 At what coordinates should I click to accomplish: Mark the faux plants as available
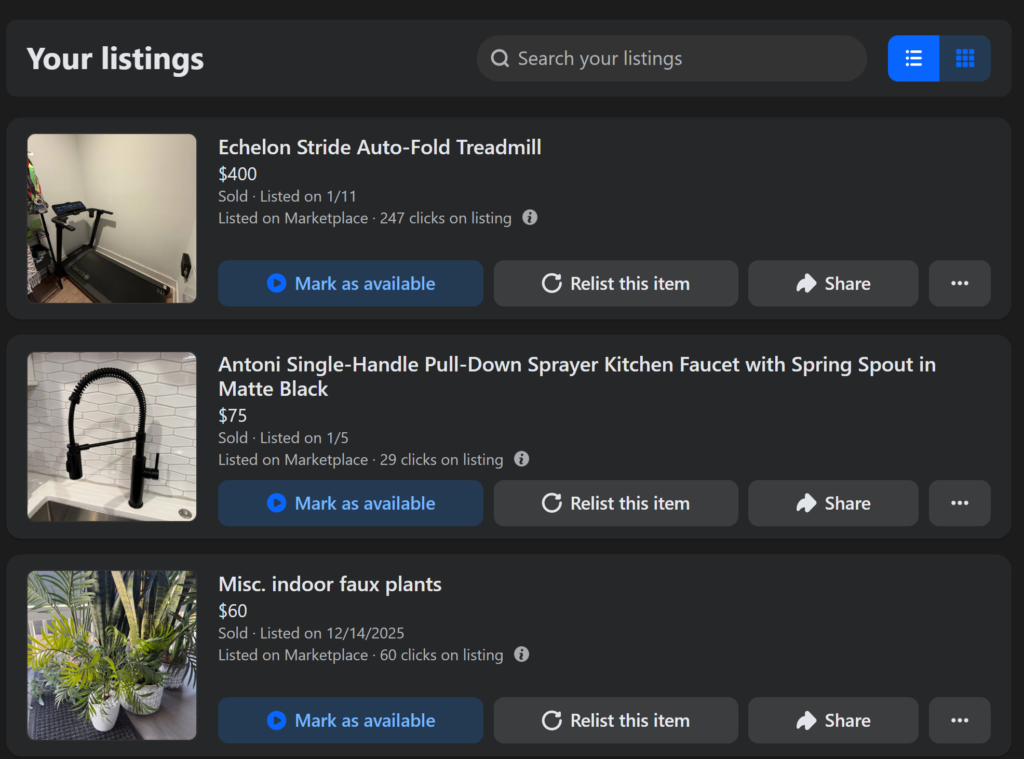[x=350, y=721]
